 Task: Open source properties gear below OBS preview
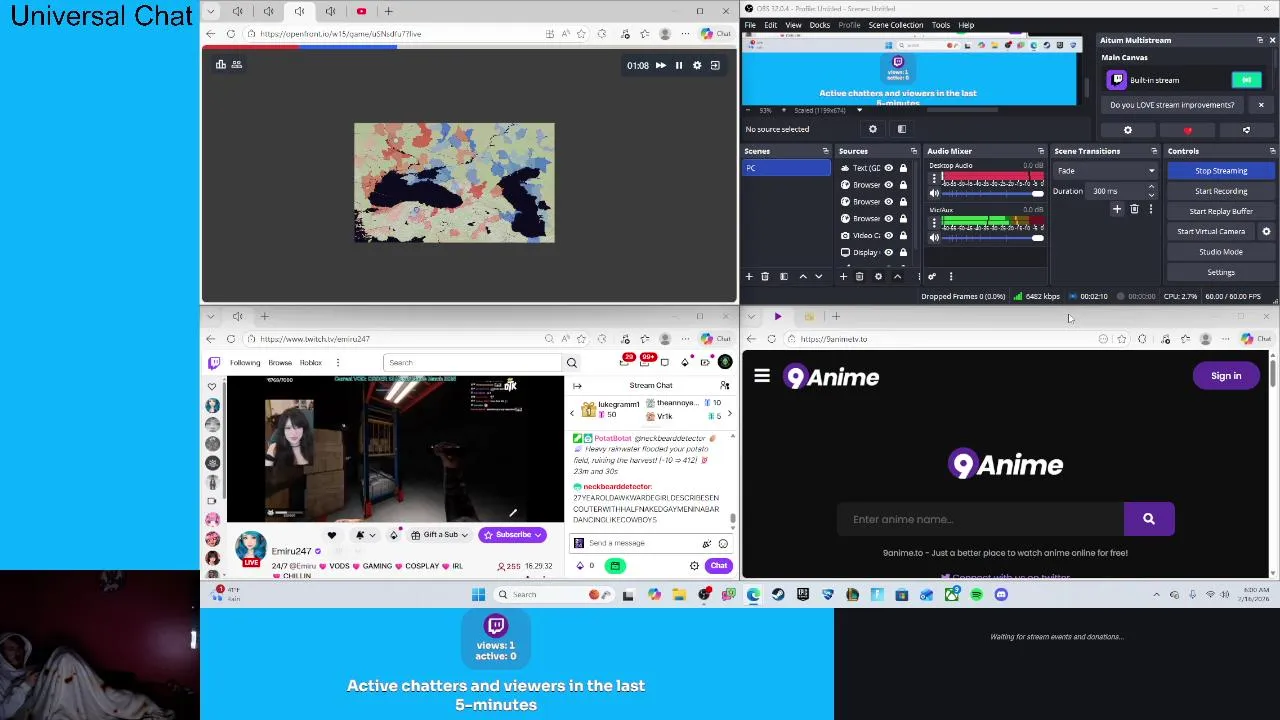(873, 129)
